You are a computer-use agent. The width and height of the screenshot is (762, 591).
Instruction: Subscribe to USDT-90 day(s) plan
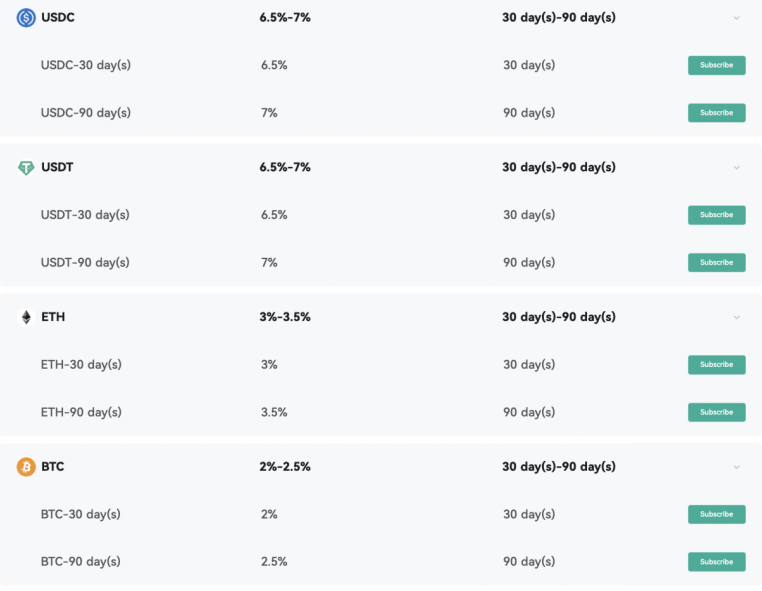click(716, 263)
